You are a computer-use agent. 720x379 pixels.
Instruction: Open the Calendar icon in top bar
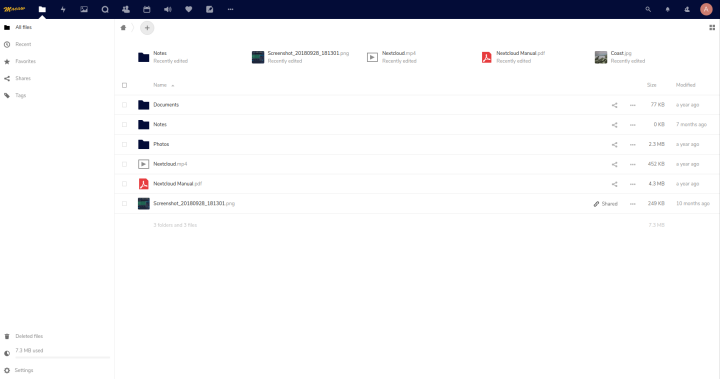146,9
